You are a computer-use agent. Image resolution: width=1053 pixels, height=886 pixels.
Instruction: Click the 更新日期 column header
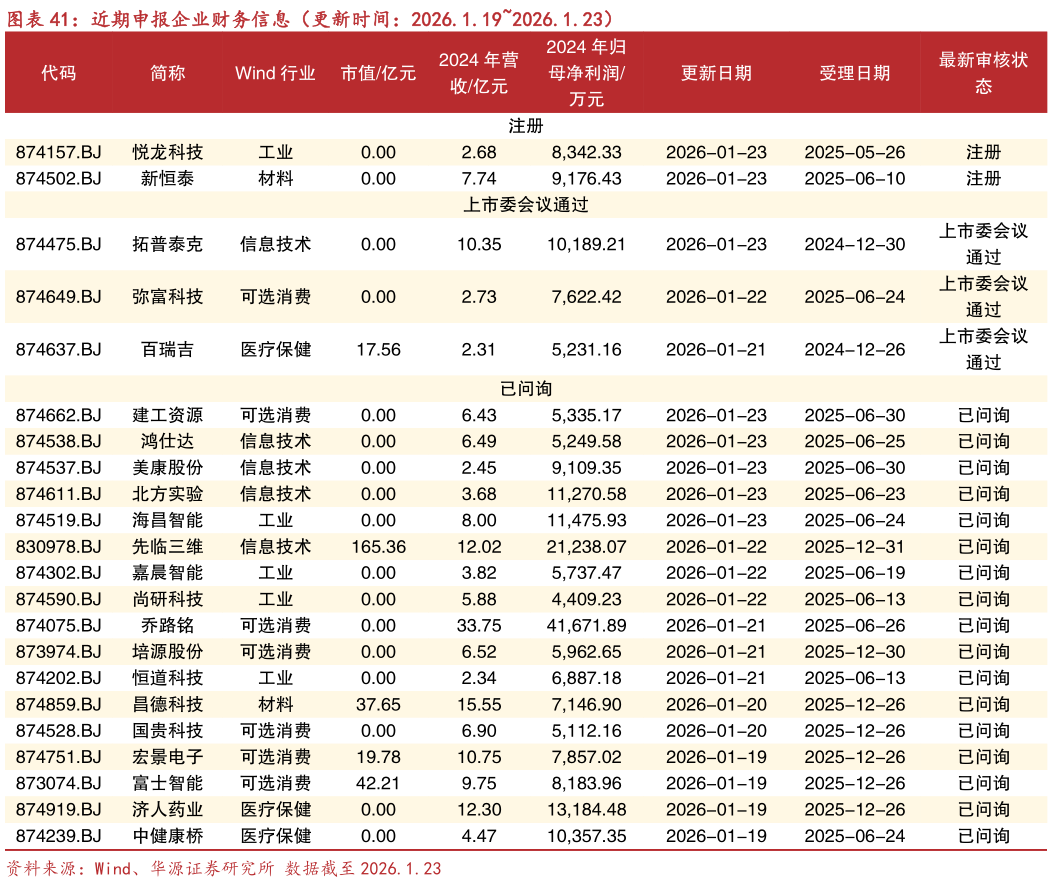pyautogui.click(x=716, y=73)
